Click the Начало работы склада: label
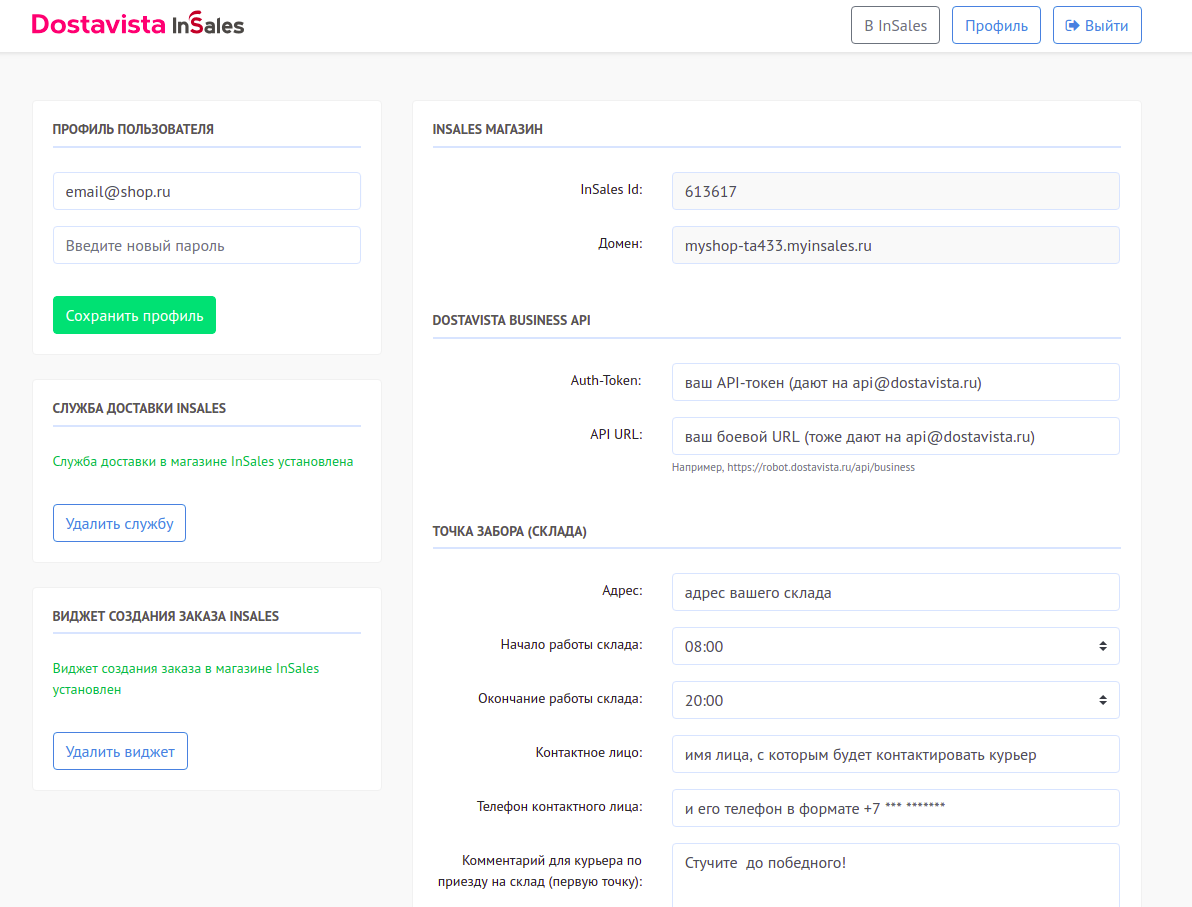The image size is (1192, 907). pyautogui.click(x=572, y=644)
